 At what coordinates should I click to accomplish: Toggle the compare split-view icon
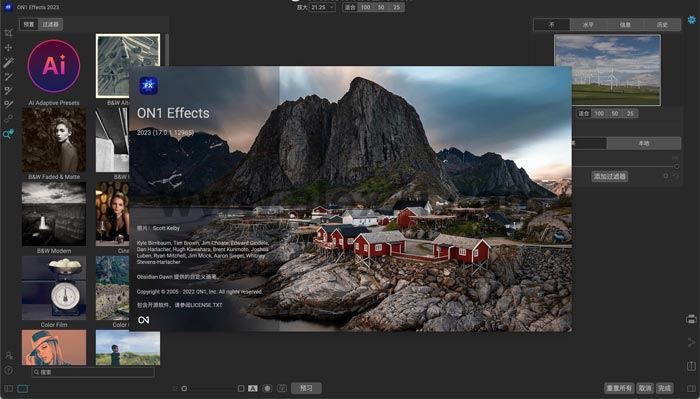tap(282, 388)
